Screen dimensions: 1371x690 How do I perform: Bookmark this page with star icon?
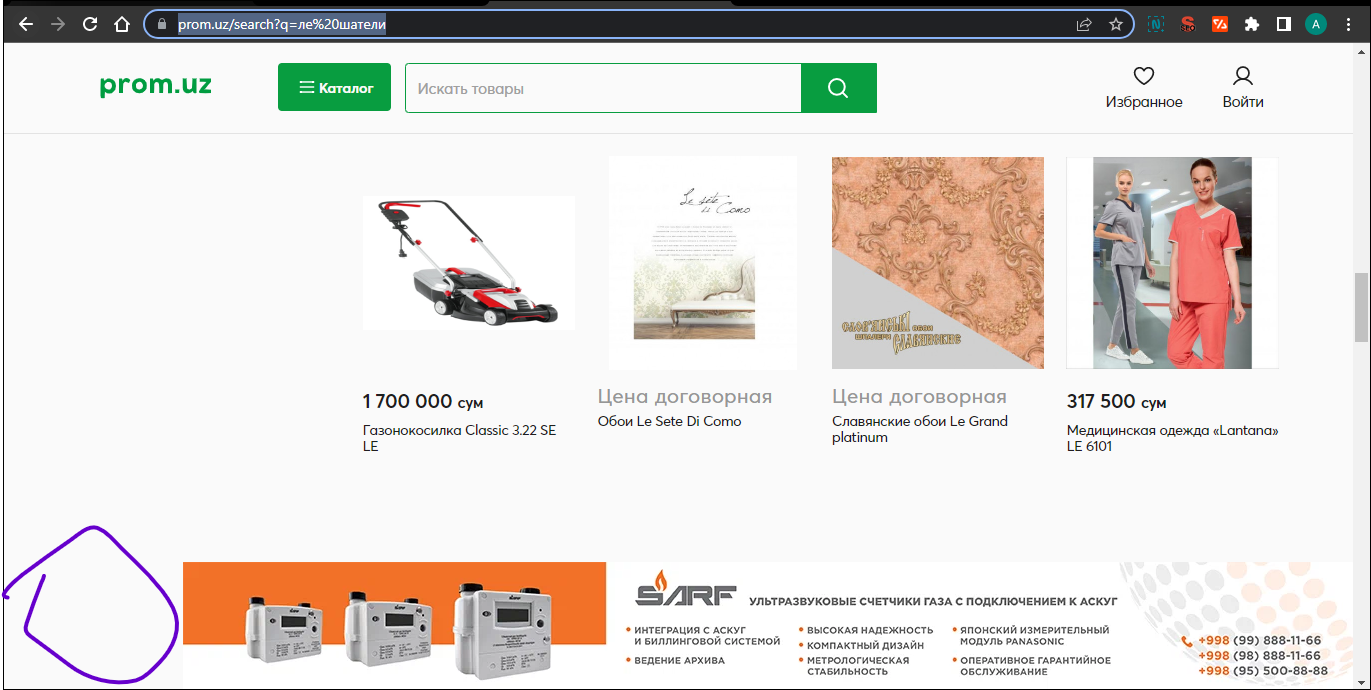click(x=1116, y=24)
